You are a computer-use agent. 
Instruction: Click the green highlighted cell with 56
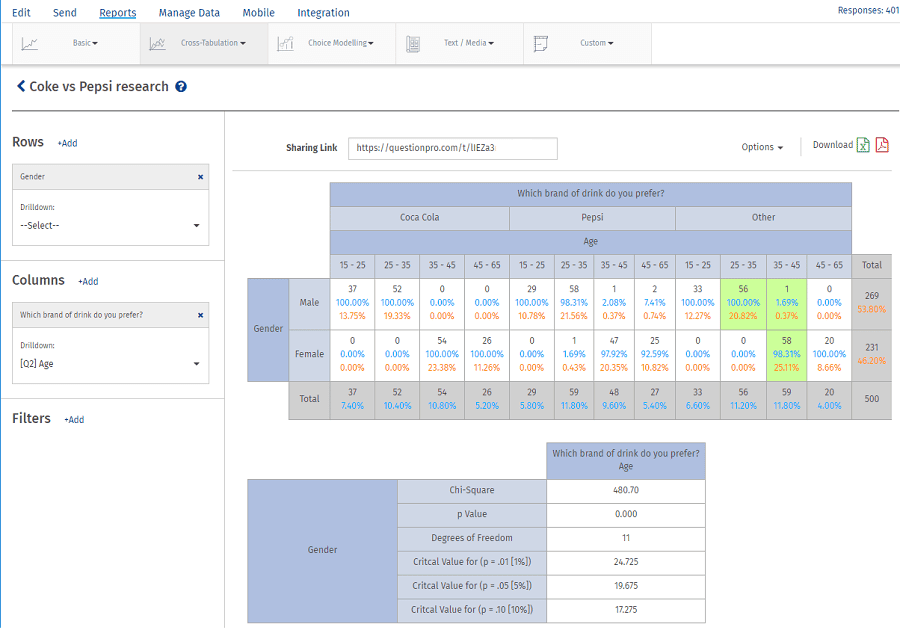743,303
